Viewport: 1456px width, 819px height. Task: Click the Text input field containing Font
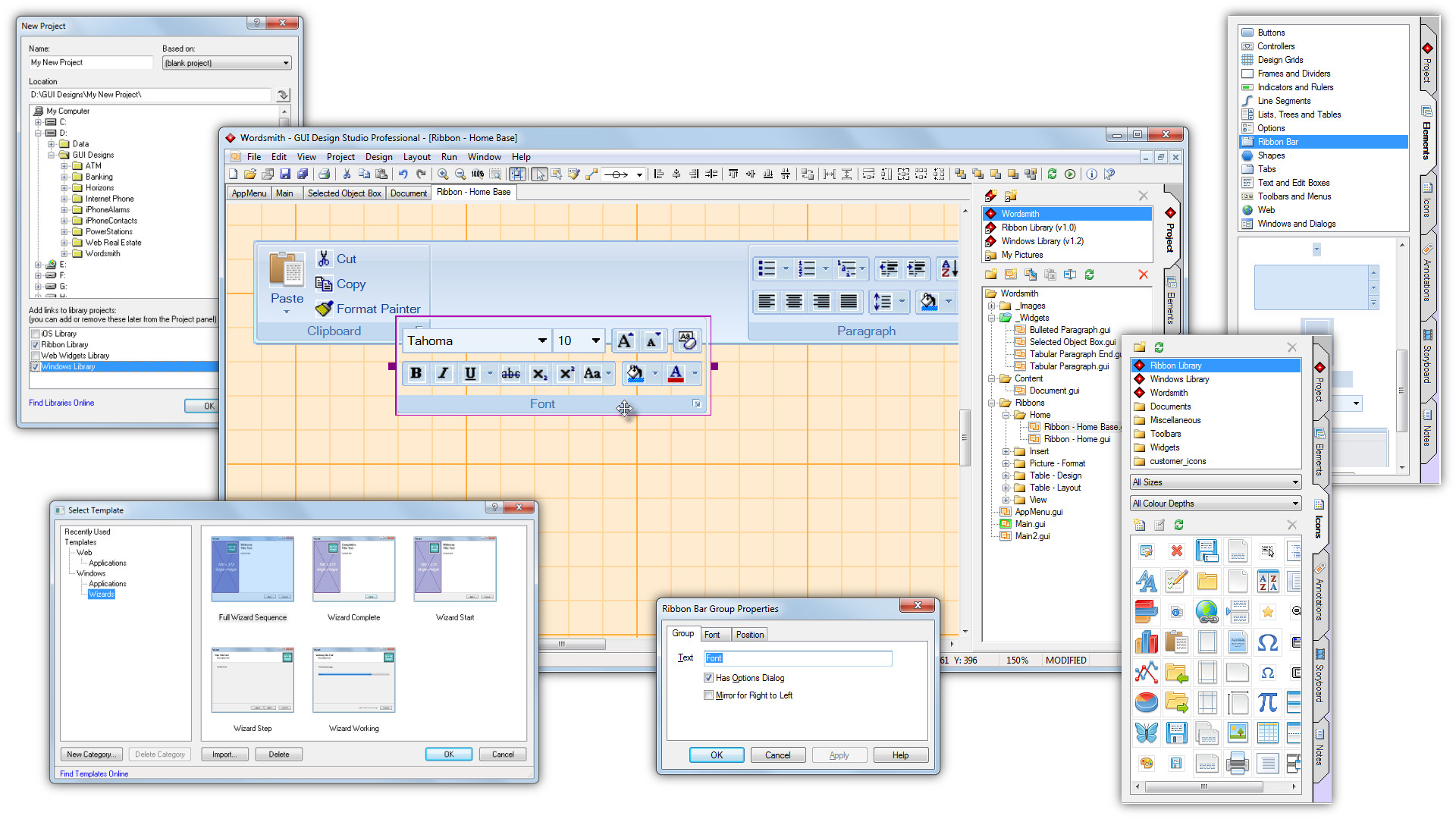click(798, 658)
